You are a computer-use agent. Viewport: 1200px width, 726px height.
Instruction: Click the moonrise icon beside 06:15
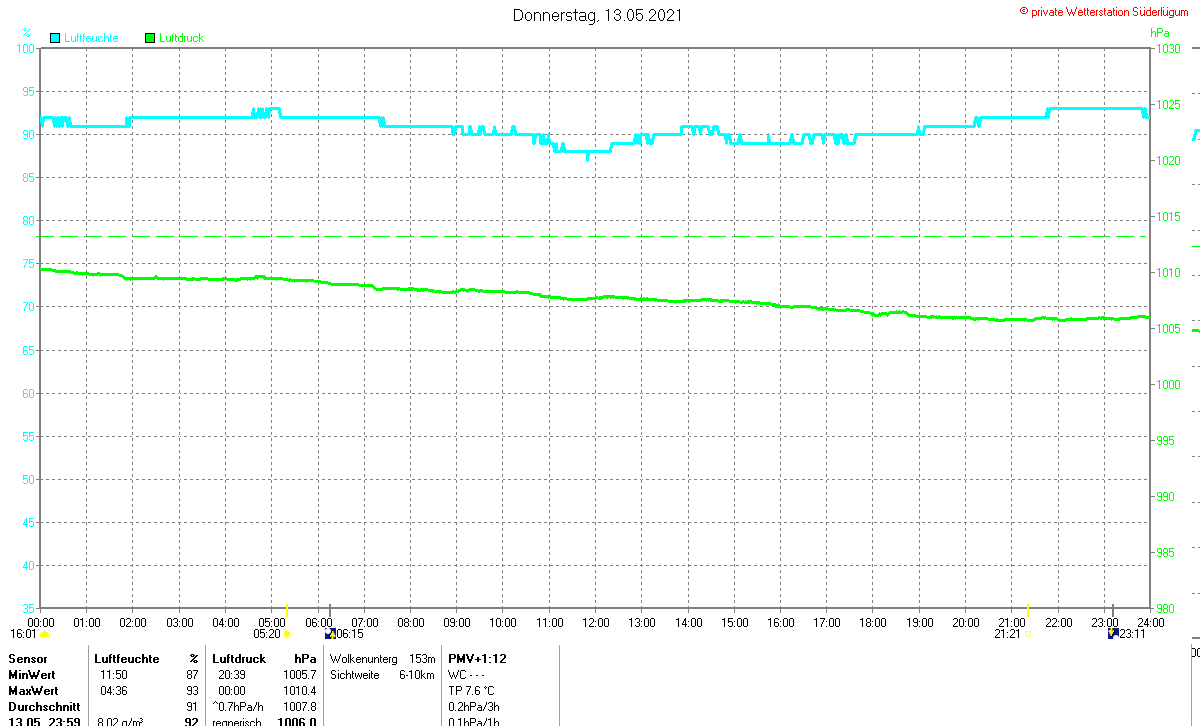click(330, 633)
